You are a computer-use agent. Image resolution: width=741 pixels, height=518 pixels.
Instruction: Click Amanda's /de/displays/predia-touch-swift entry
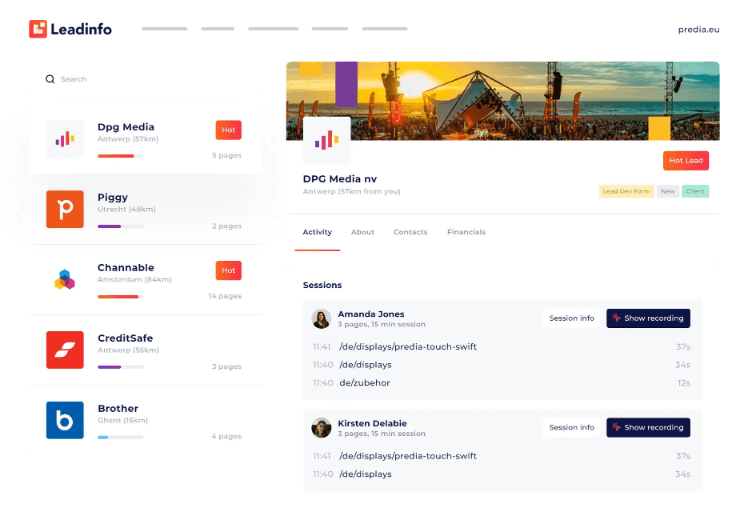pyautogui.click(x=408, y=347)
